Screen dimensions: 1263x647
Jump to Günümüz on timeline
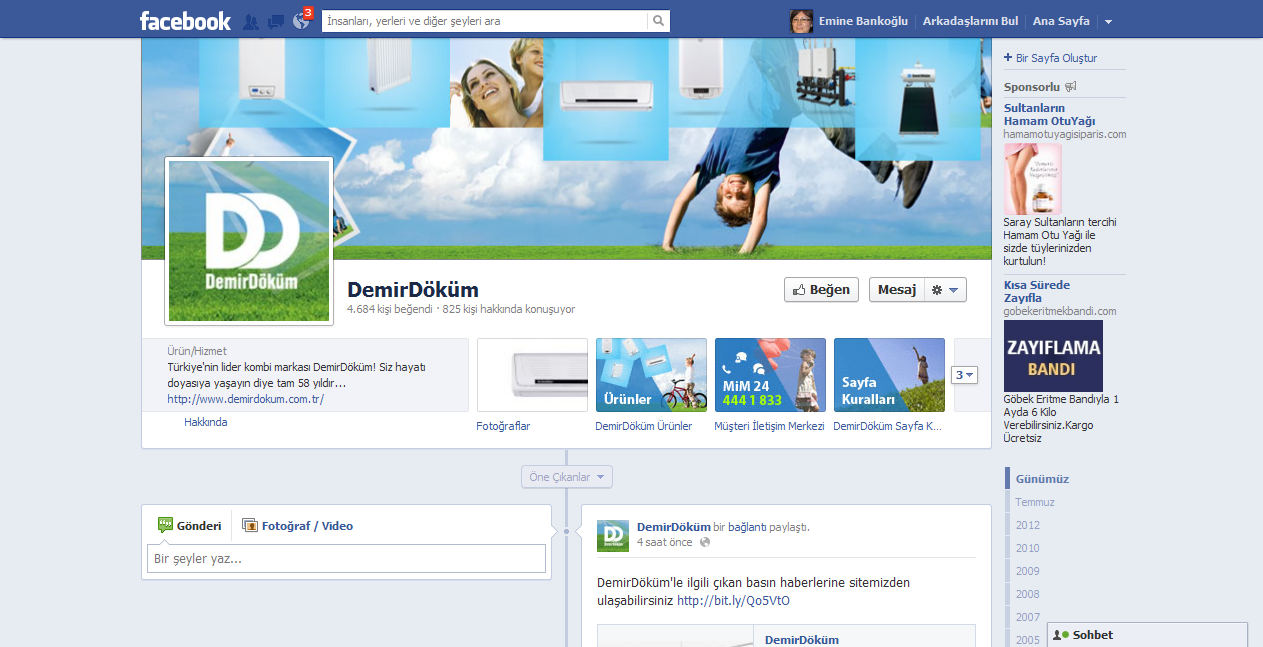(1043, 479)
